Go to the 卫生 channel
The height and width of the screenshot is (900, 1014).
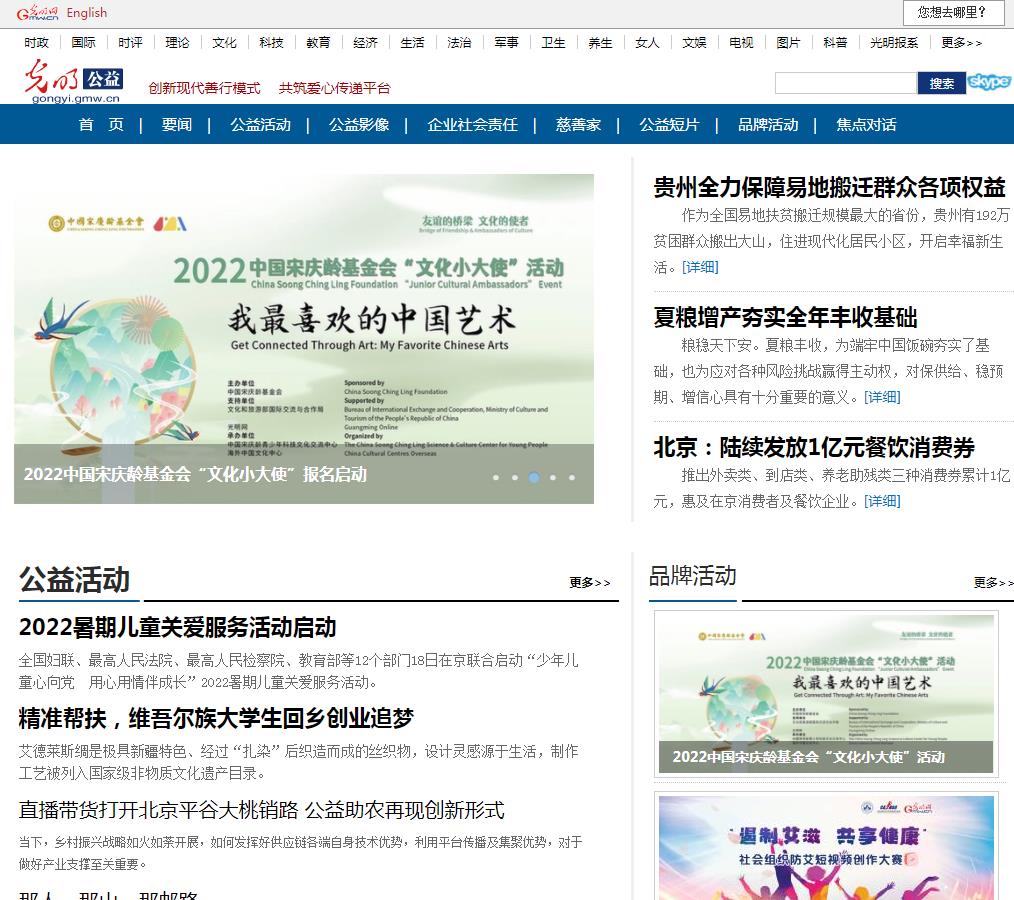point(553,43)
